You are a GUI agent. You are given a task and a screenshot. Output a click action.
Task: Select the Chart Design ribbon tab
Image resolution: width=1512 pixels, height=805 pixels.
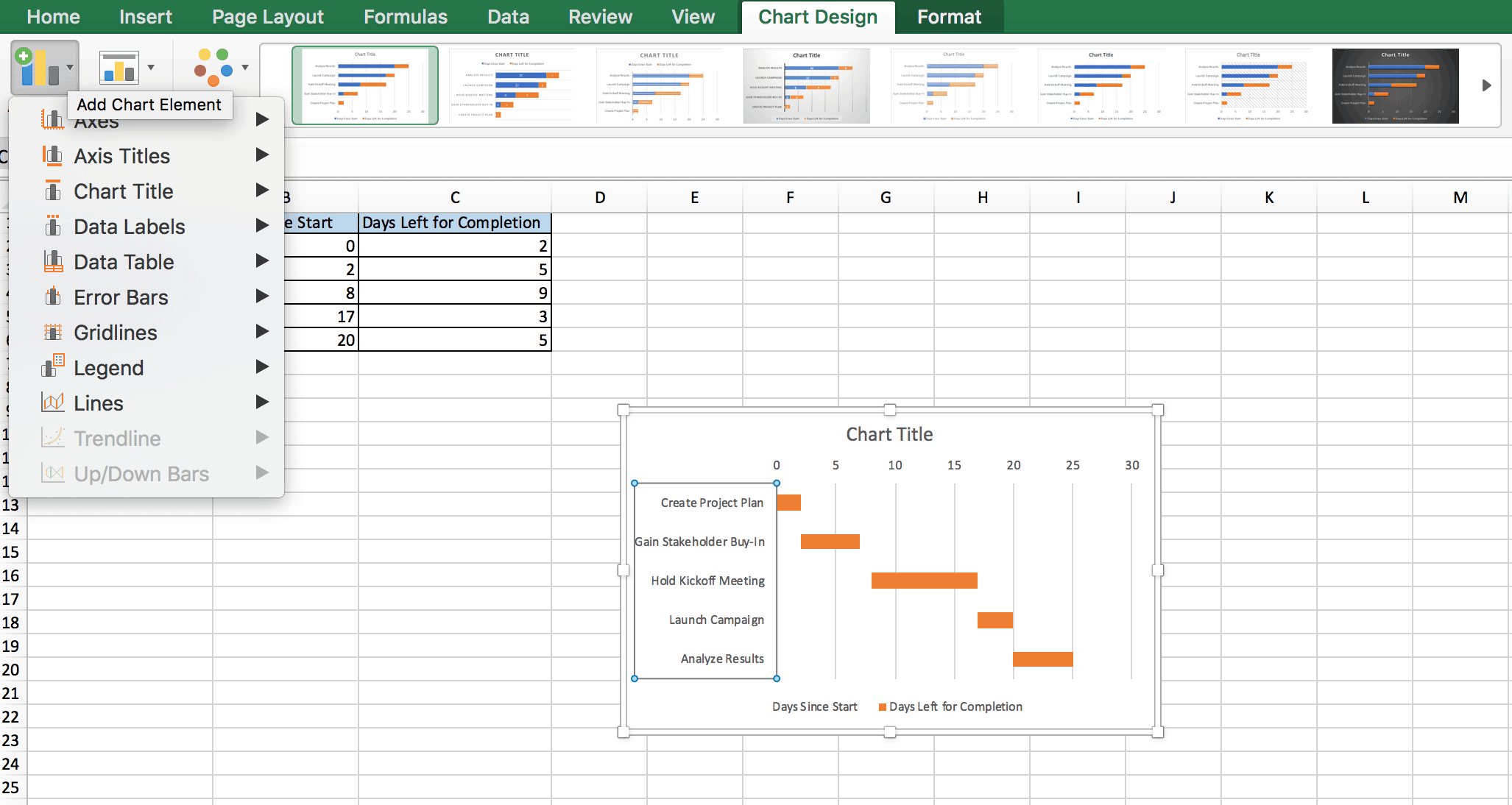818,18
